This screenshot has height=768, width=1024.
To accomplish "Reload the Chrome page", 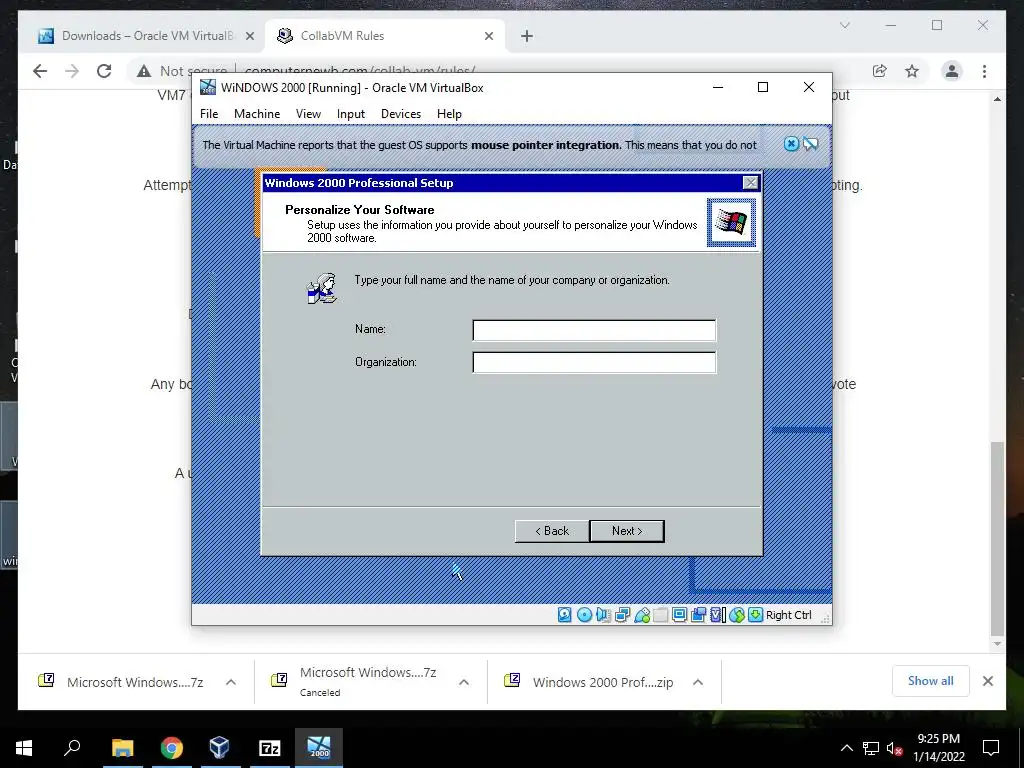I will tap(104, 71).
